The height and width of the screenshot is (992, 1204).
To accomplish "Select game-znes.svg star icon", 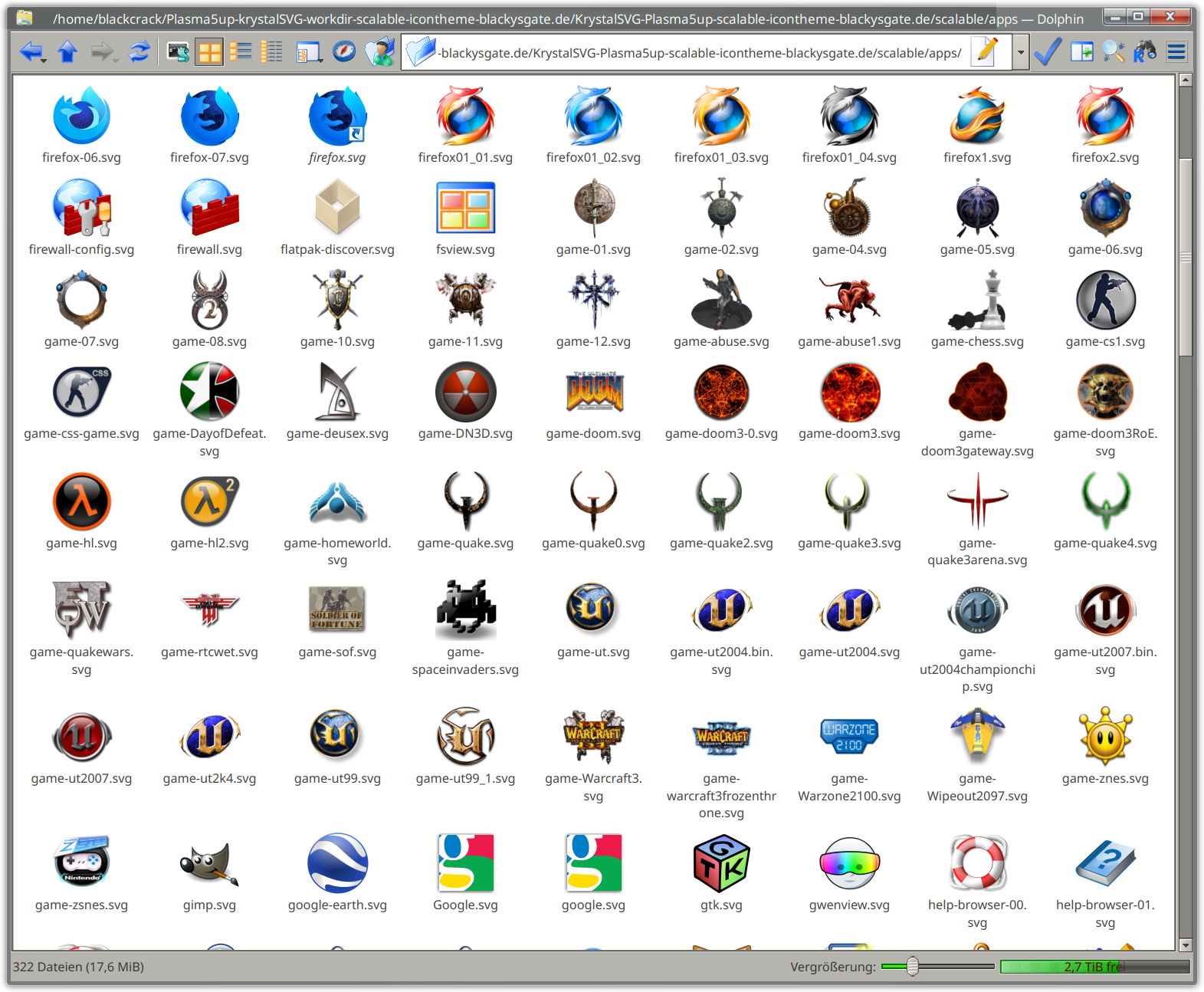I will click(1105, 737).
